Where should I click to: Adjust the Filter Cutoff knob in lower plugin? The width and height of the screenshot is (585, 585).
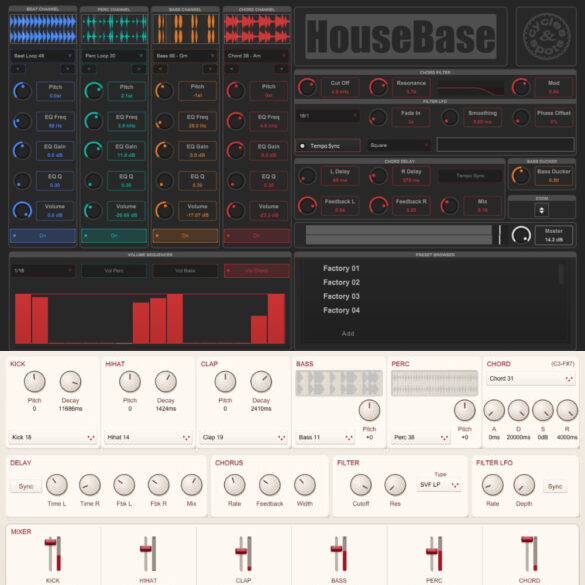click(x=360, y=485)
